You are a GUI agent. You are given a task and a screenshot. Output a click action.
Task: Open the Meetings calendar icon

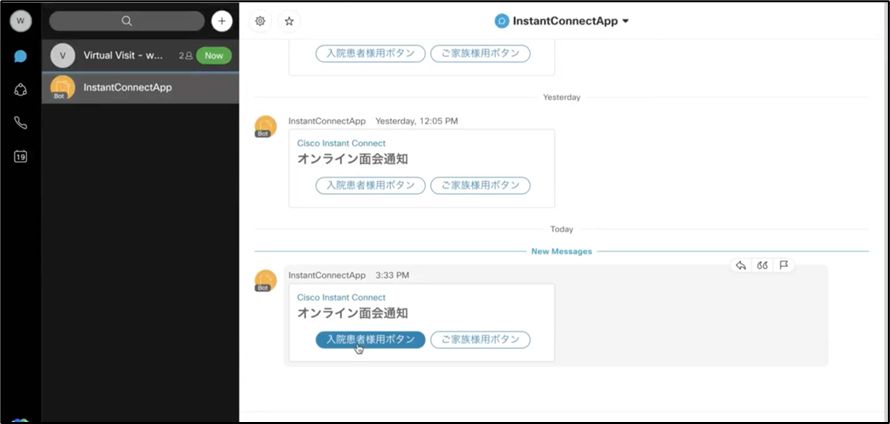[20, 157]
